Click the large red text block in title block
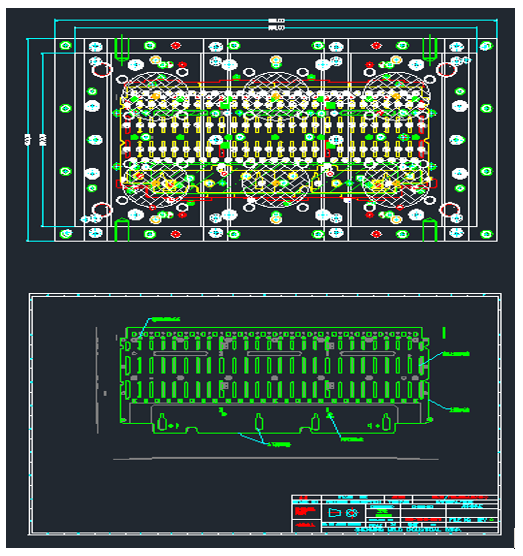The width and height of the screenshot is (523, 556). (305, 511)
